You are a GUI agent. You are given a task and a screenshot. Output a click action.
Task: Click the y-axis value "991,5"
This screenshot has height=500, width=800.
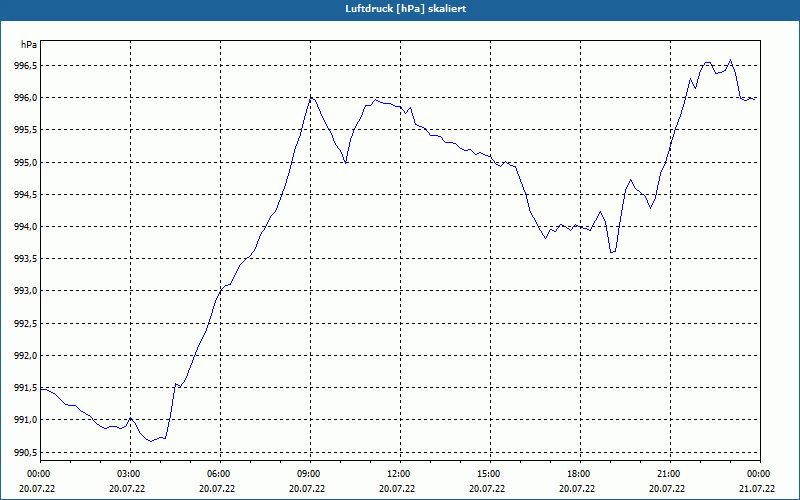tap(26, 388)
